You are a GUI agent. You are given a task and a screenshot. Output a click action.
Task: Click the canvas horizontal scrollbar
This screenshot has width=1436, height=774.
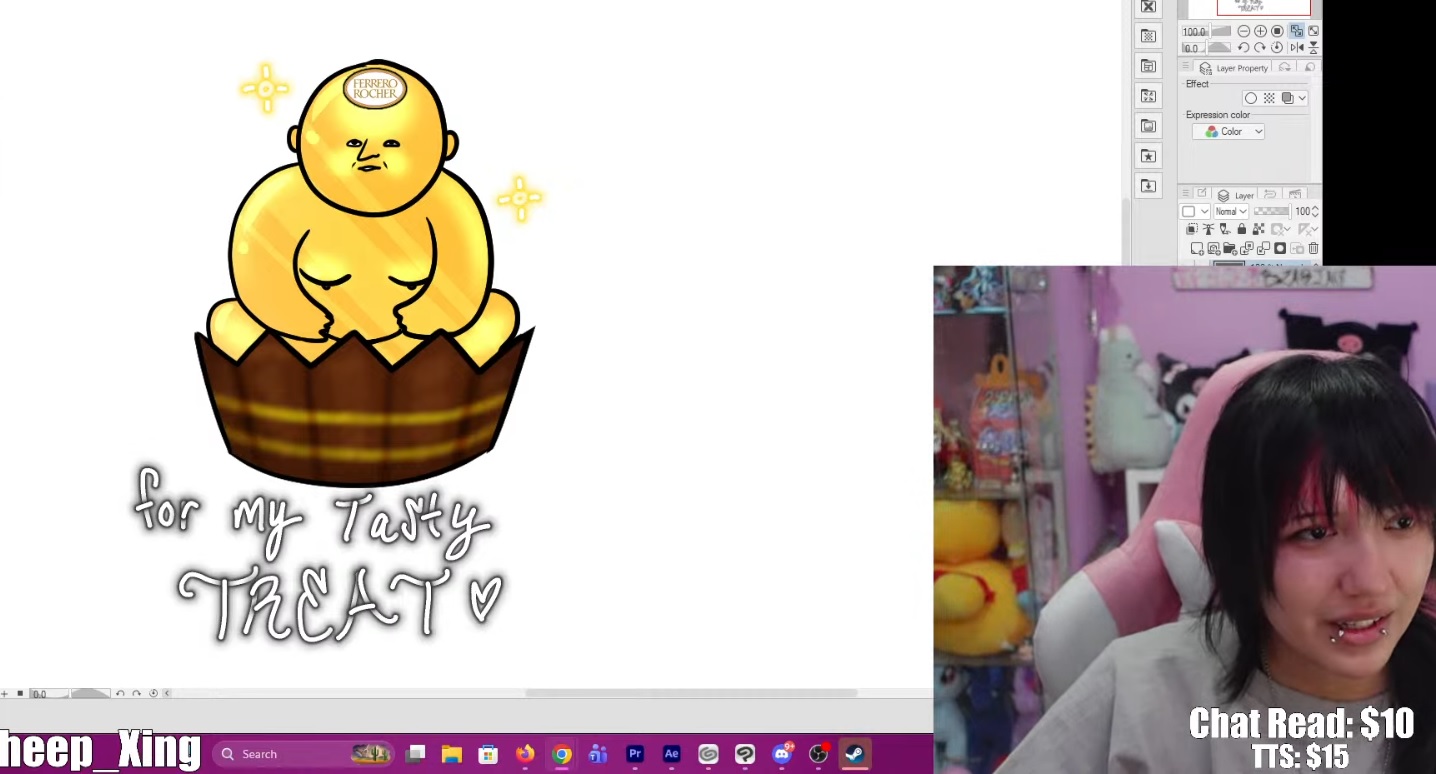tap(691, 693)
